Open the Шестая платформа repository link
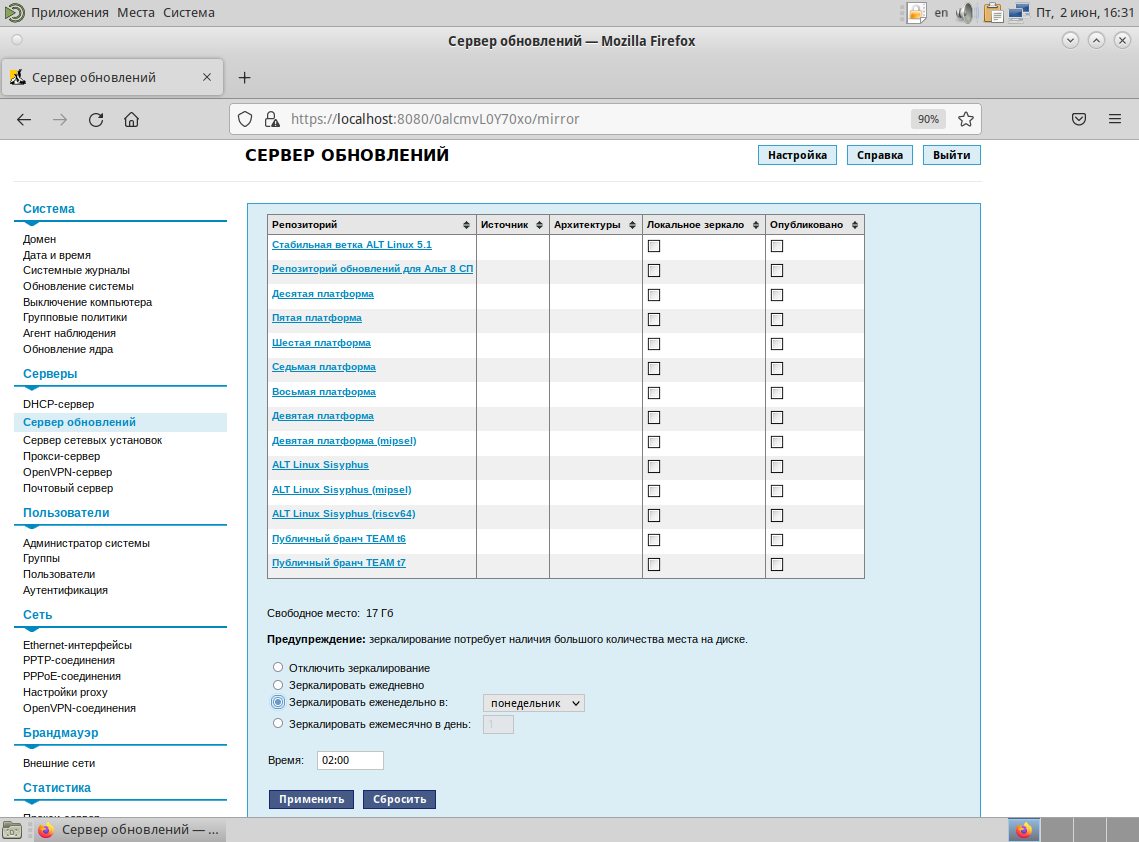This screenshot has height=842, width=1139. (x=321, y=343)
